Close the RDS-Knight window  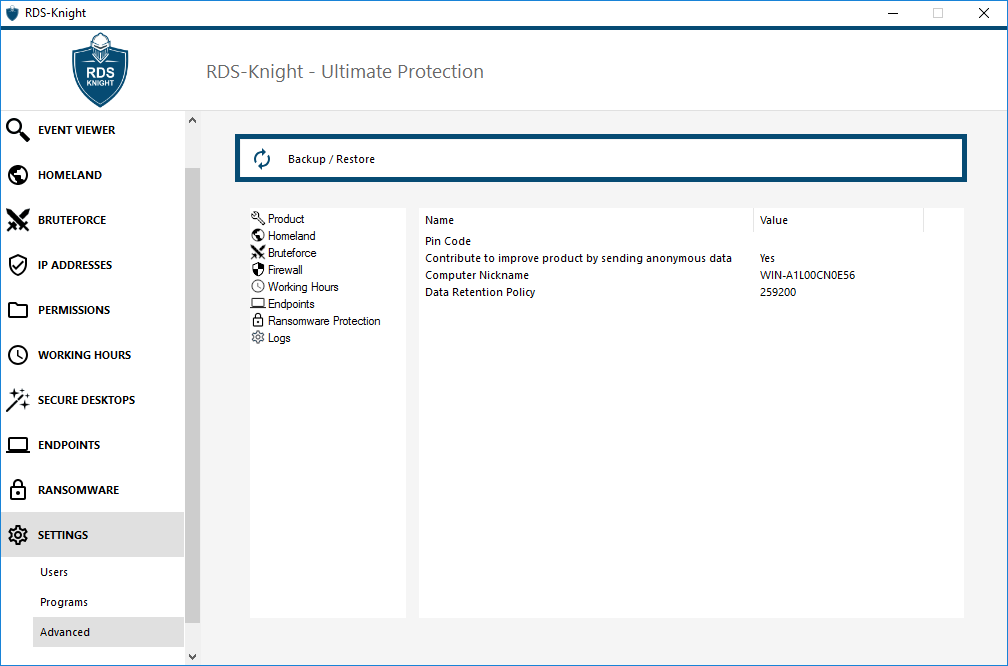[984, 13]
